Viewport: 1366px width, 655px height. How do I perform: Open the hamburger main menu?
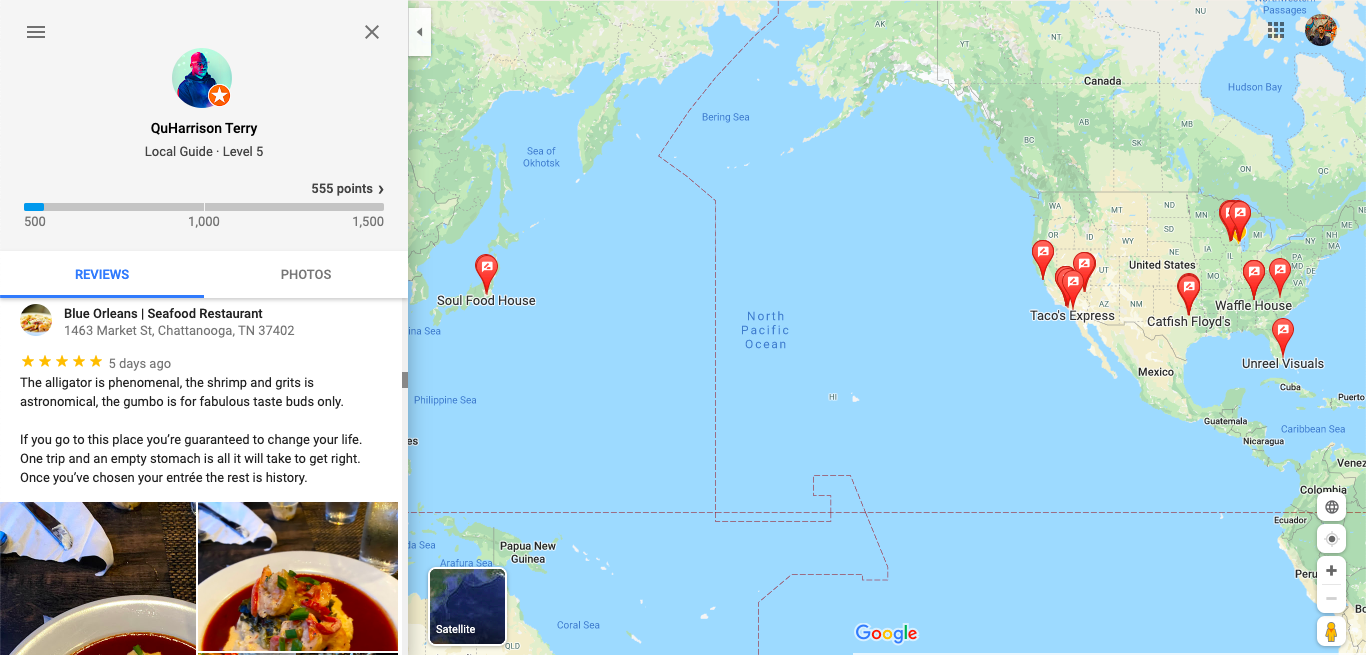(36, 32)
